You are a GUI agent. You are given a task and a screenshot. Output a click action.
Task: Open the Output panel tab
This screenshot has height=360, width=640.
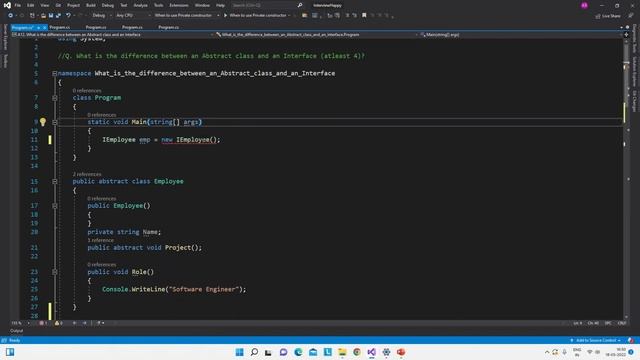pyautogui.click(x=16, y=331)
